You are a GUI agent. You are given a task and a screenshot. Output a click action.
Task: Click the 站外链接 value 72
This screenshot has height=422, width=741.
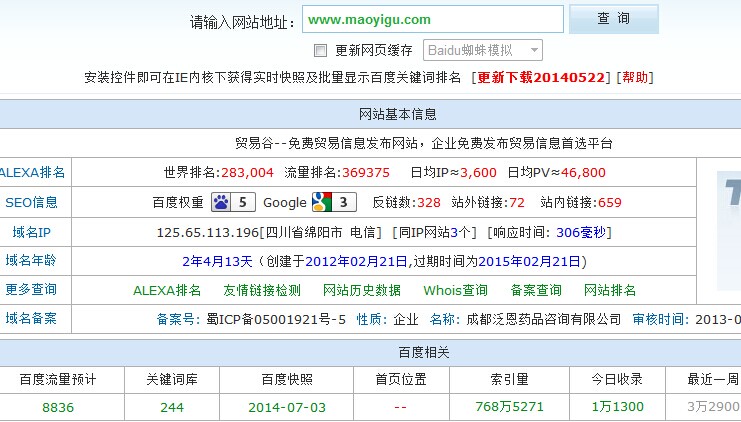[x=517, y=203]
